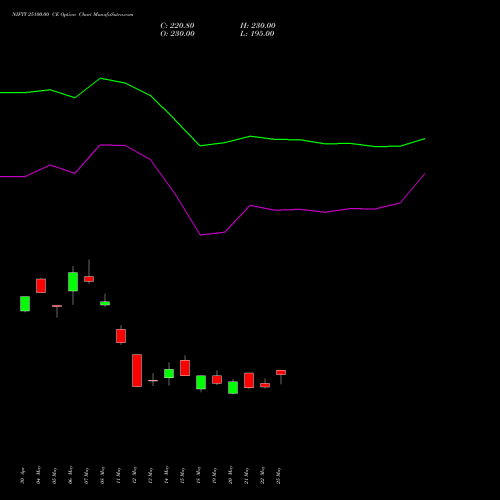Image resolution: width=500 pixels, height=500 pixels.
Task: Click the 13 May date label
Action: click(x=150, y=475)
